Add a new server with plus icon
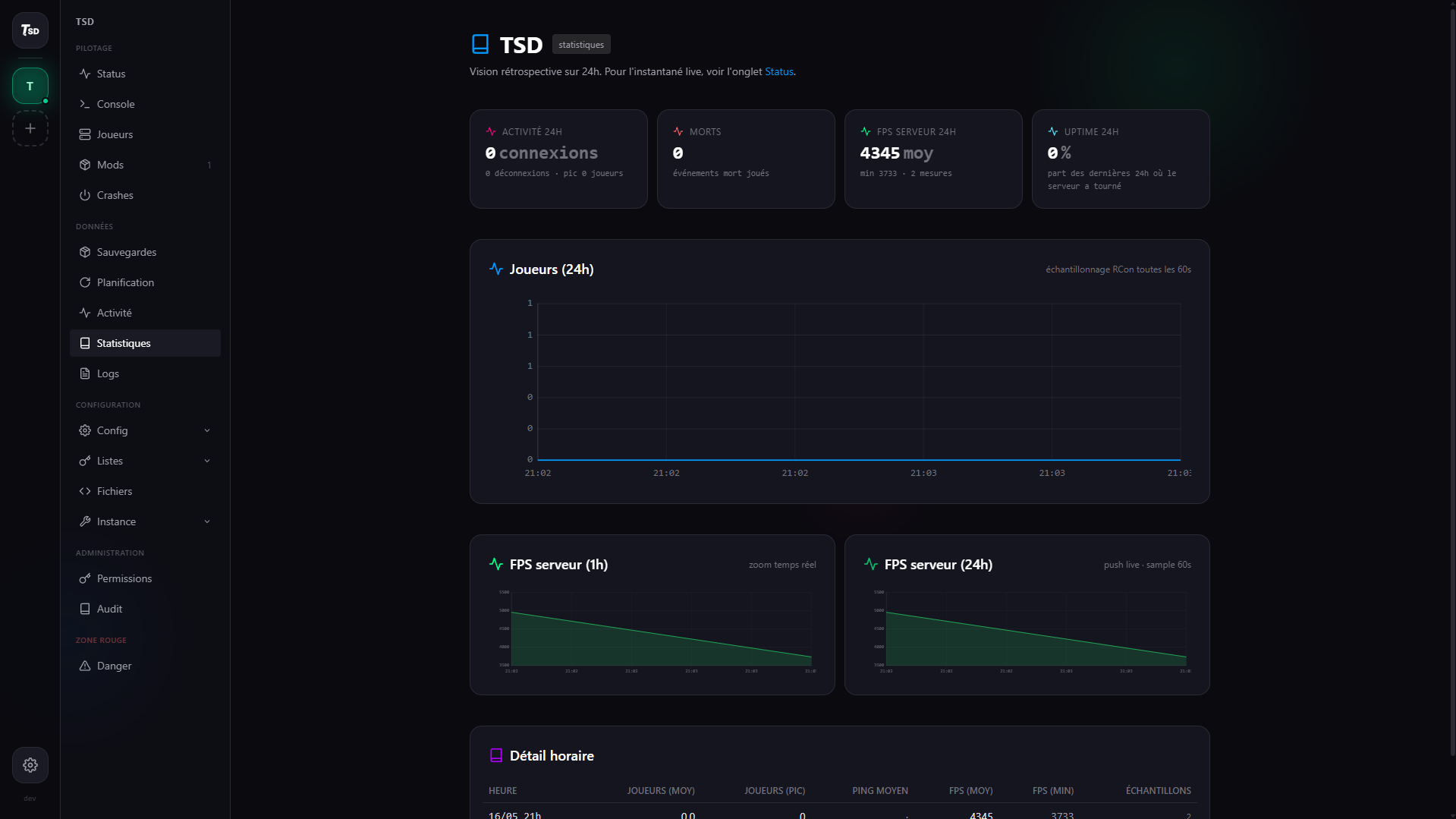Viewport: 1456px width, 819px height. point(30,128)
